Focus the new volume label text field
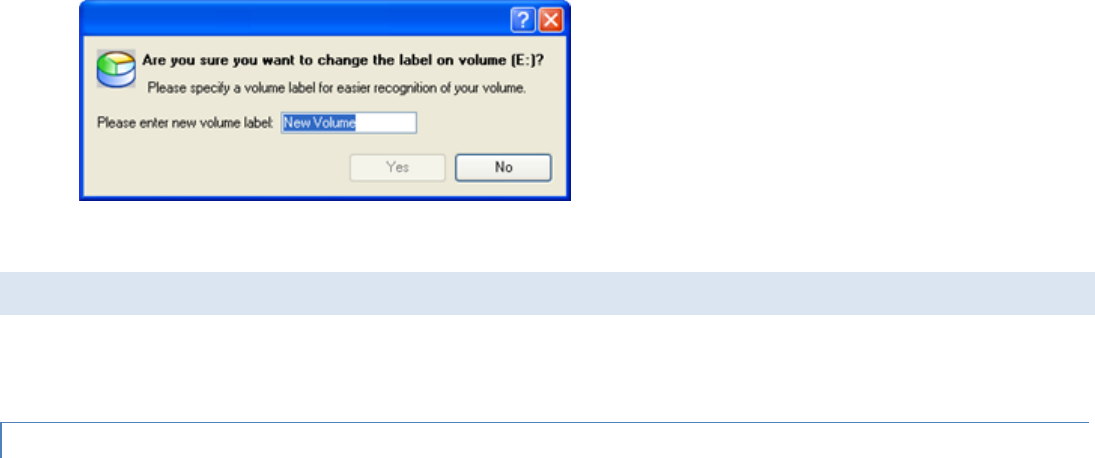Viewport: 1095px width, 458px height. (x=348, y=124)
